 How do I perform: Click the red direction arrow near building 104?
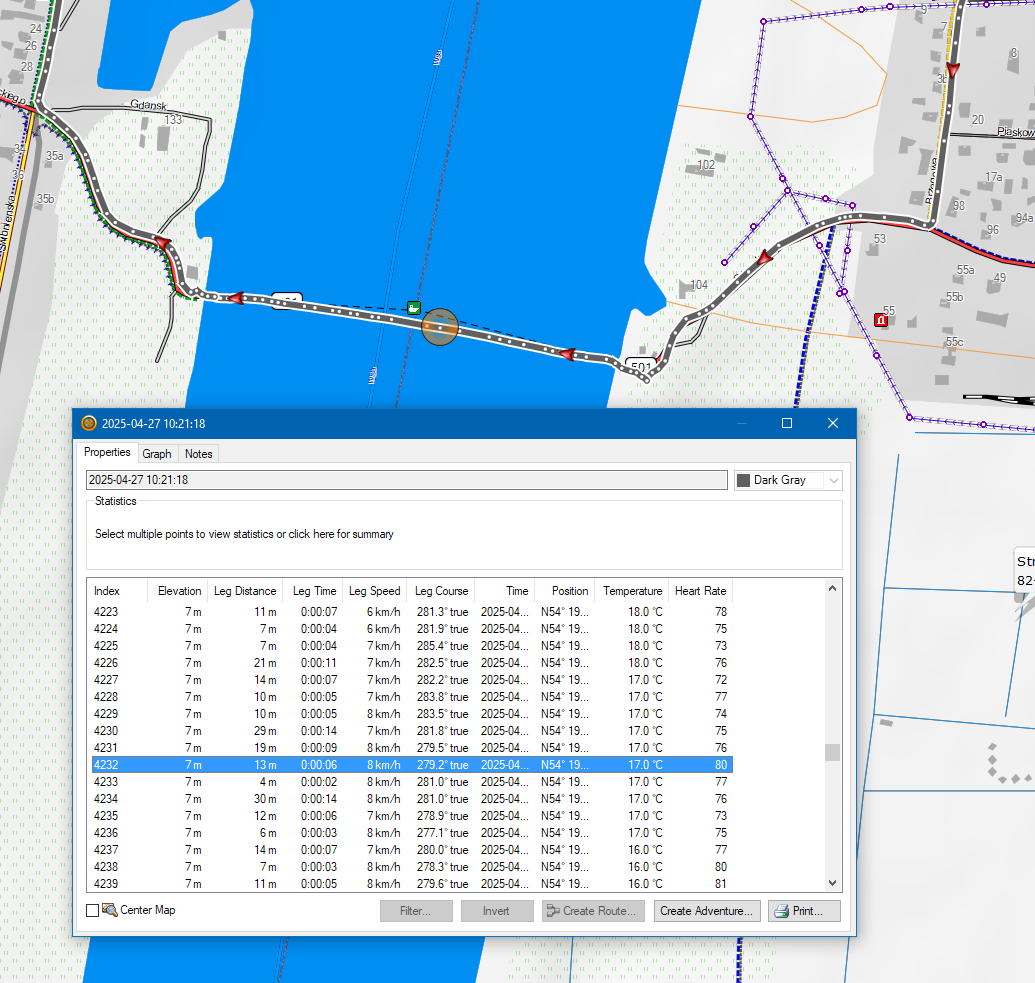[x=765, y=258]
